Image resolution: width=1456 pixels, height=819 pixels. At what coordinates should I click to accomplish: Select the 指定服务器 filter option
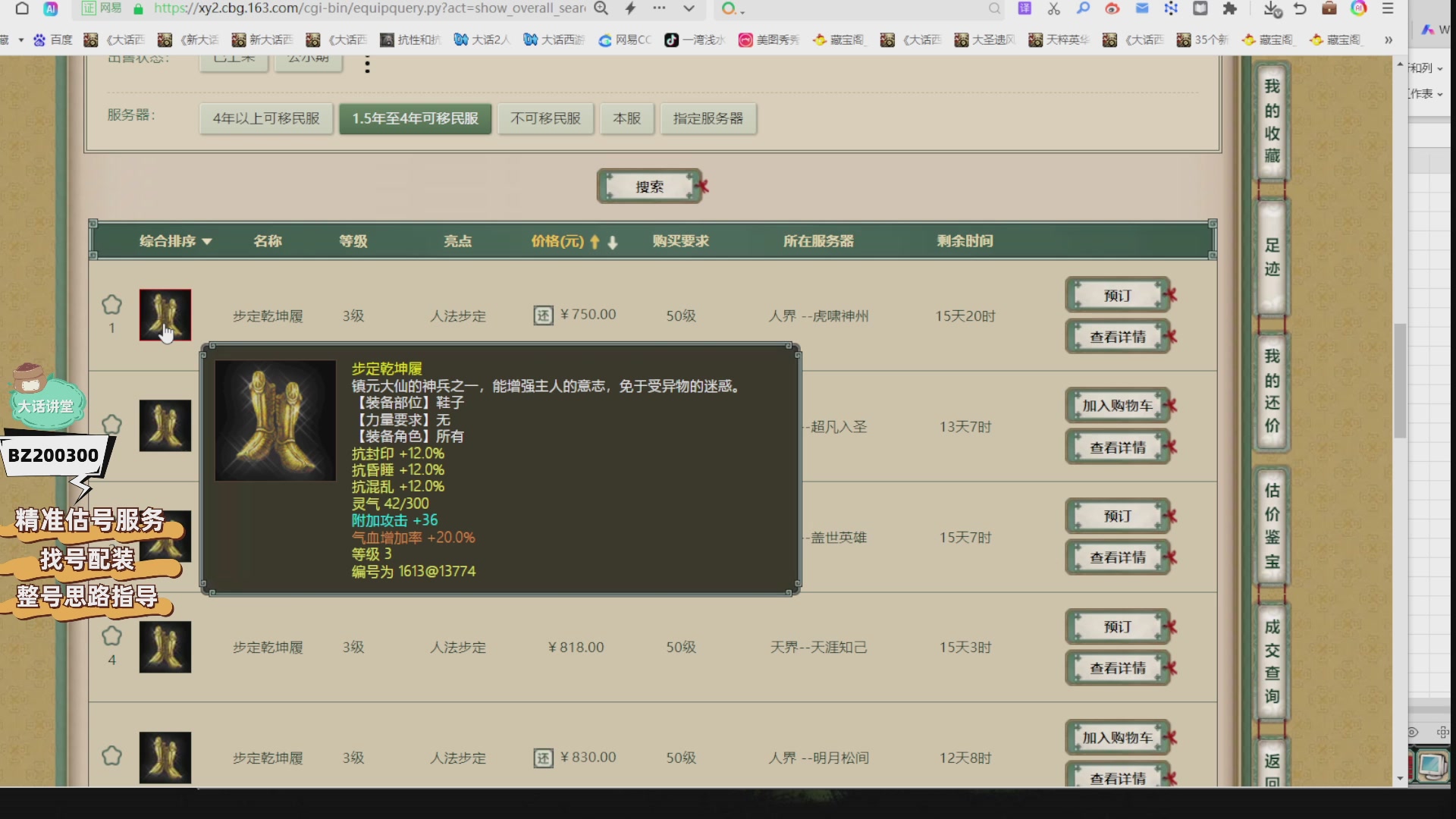[708, 118]
